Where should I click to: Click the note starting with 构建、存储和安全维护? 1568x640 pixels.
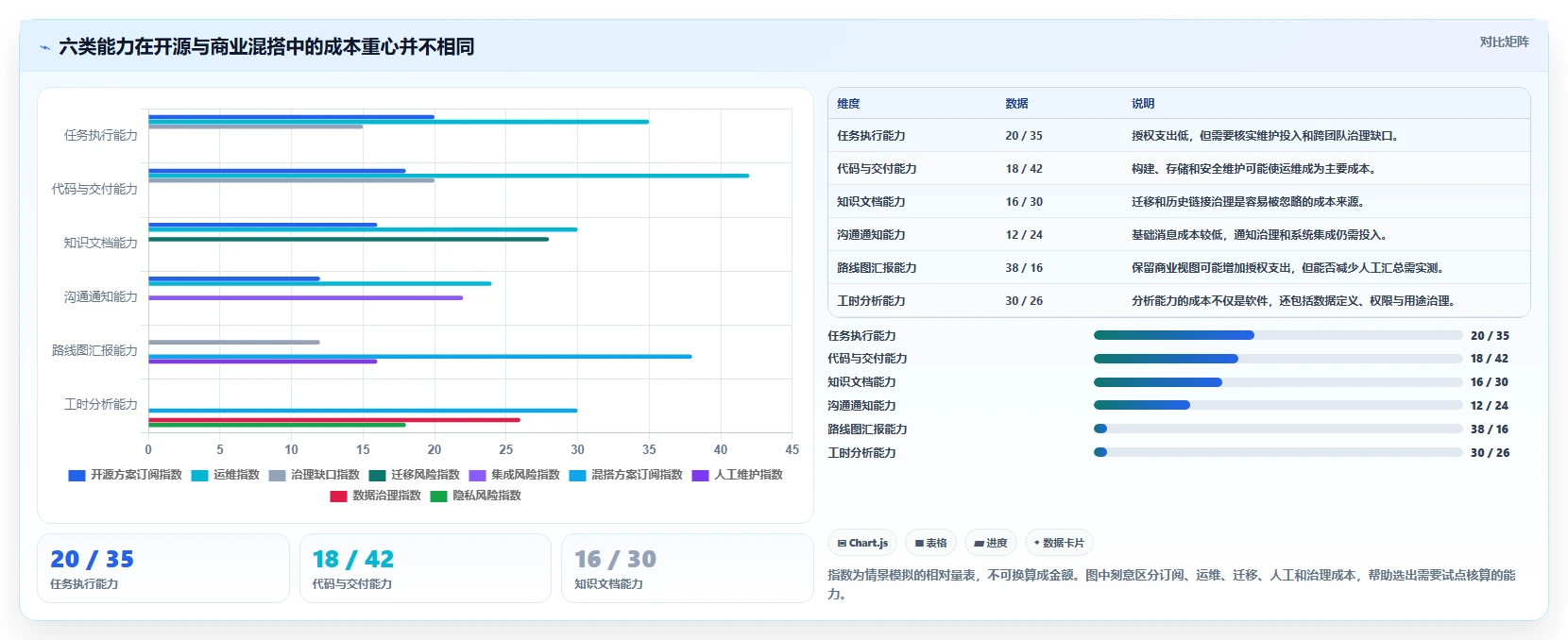pyautogui.click(x=1253, y=169)
